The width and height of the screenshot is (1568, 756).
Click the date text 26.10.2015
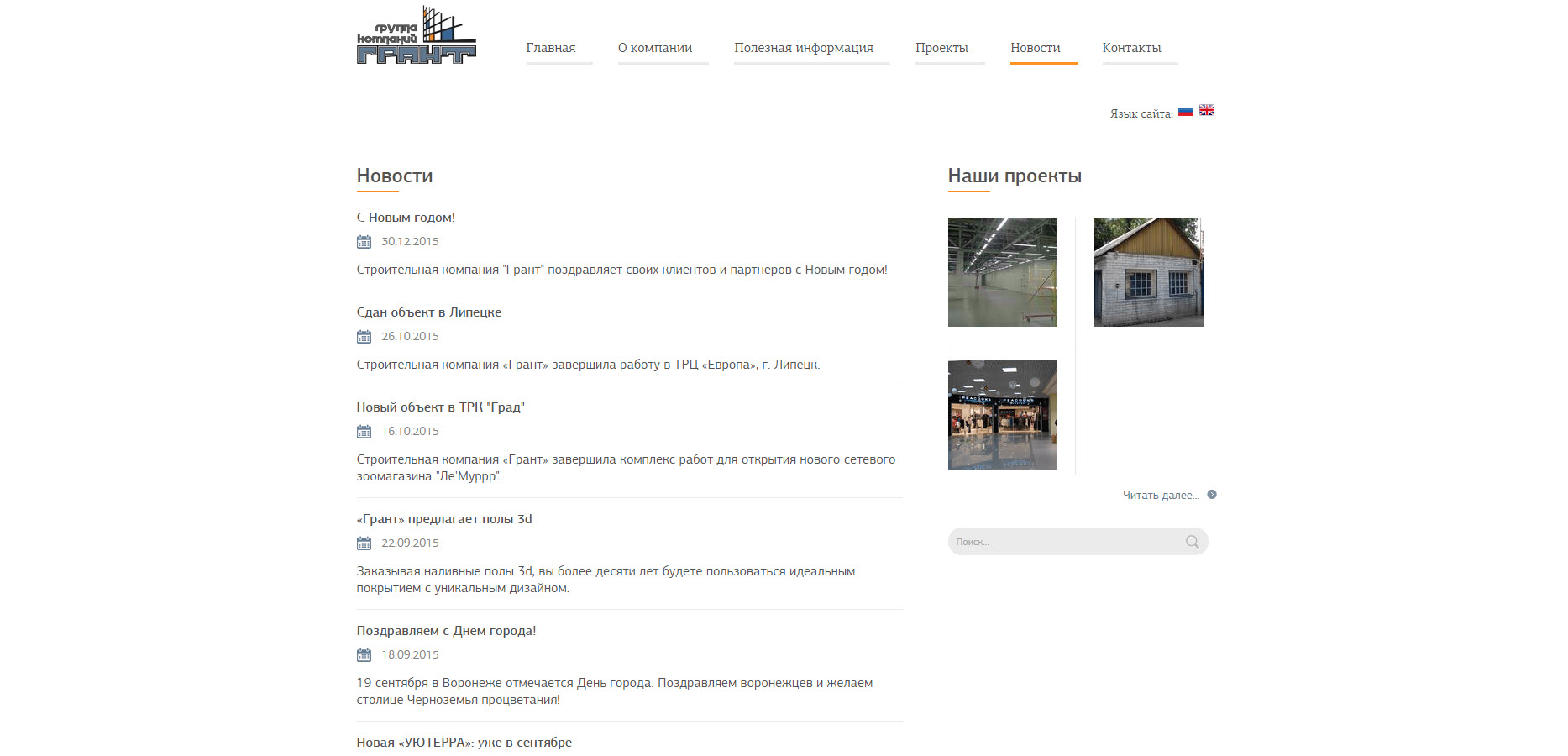pyautogui.click(x=411, y=337)
